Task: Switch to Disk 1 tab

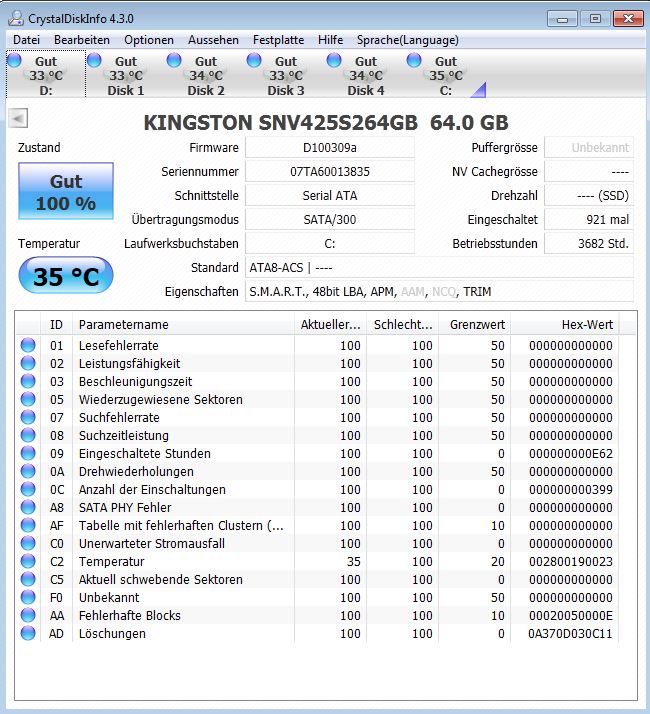Action: coord(126,75)
